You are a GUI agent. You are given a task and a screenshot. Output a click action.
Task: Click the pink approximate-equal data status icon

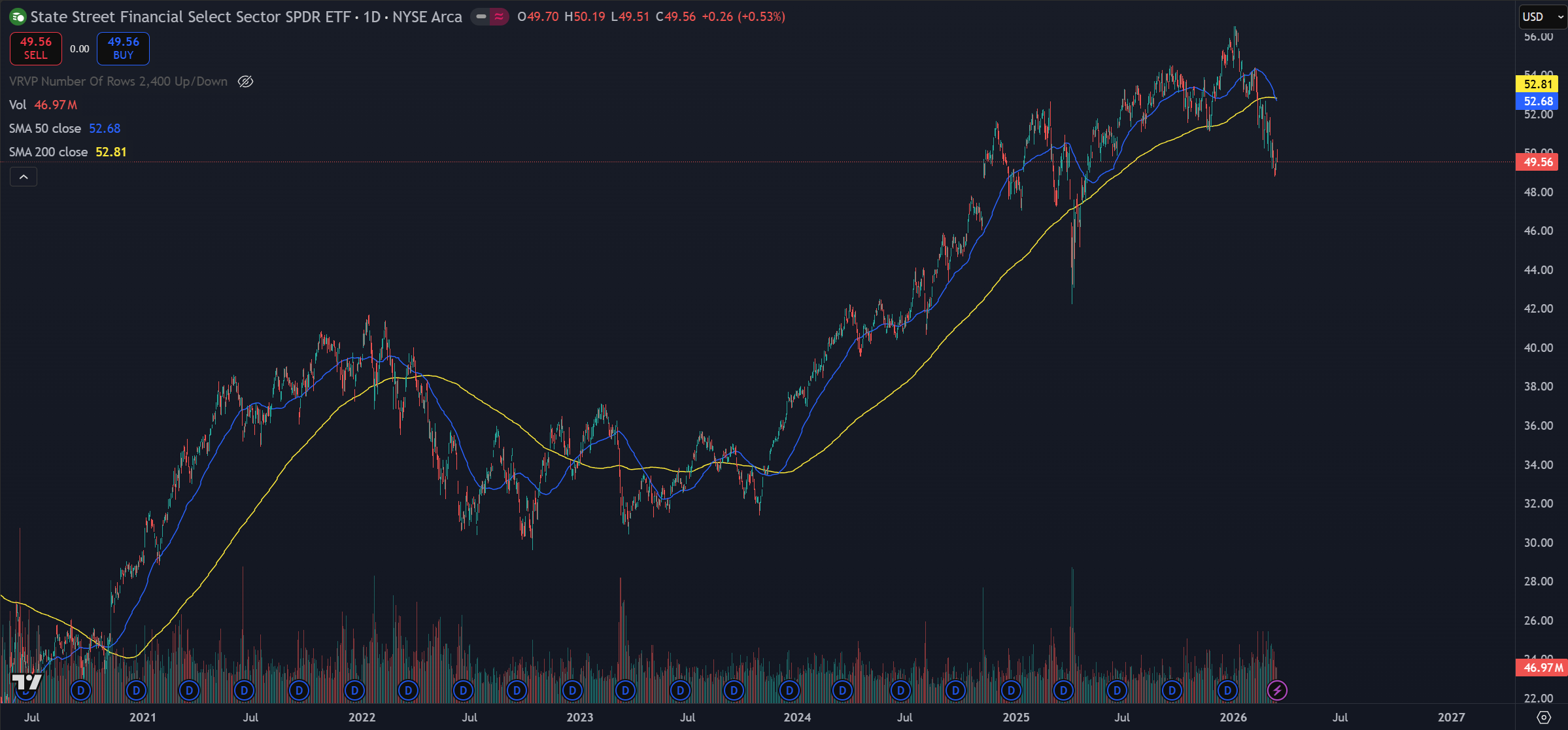coord(499,17)
